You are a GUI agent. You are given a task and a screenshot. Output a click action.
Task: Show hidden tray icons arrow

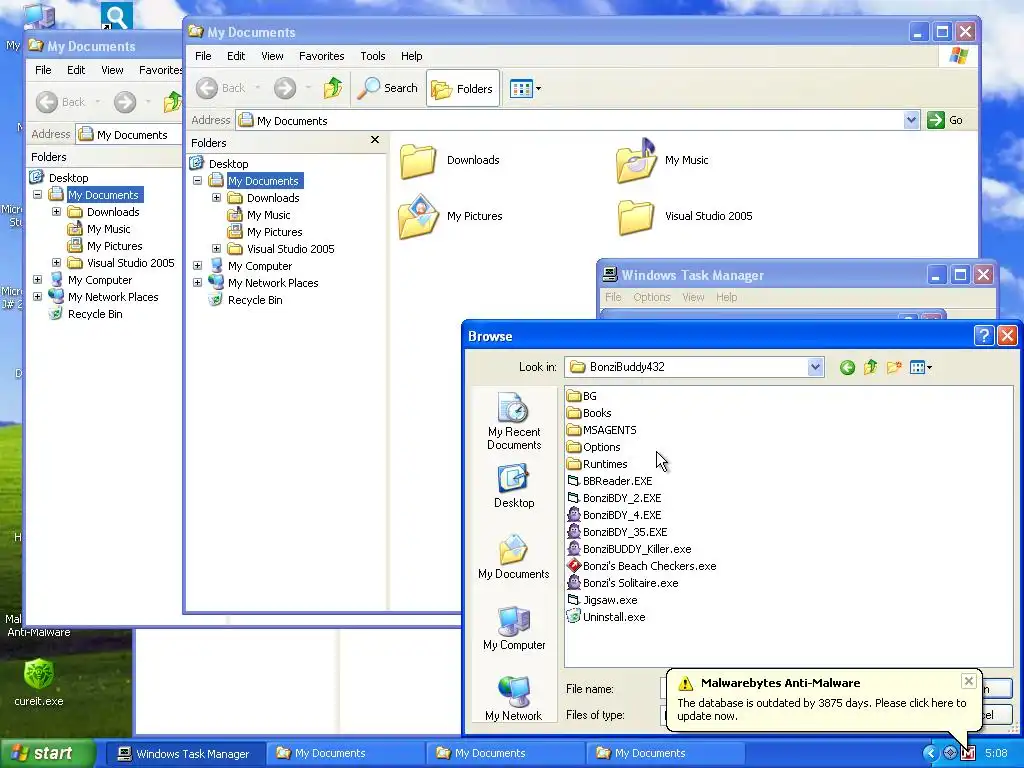(930, 754)
